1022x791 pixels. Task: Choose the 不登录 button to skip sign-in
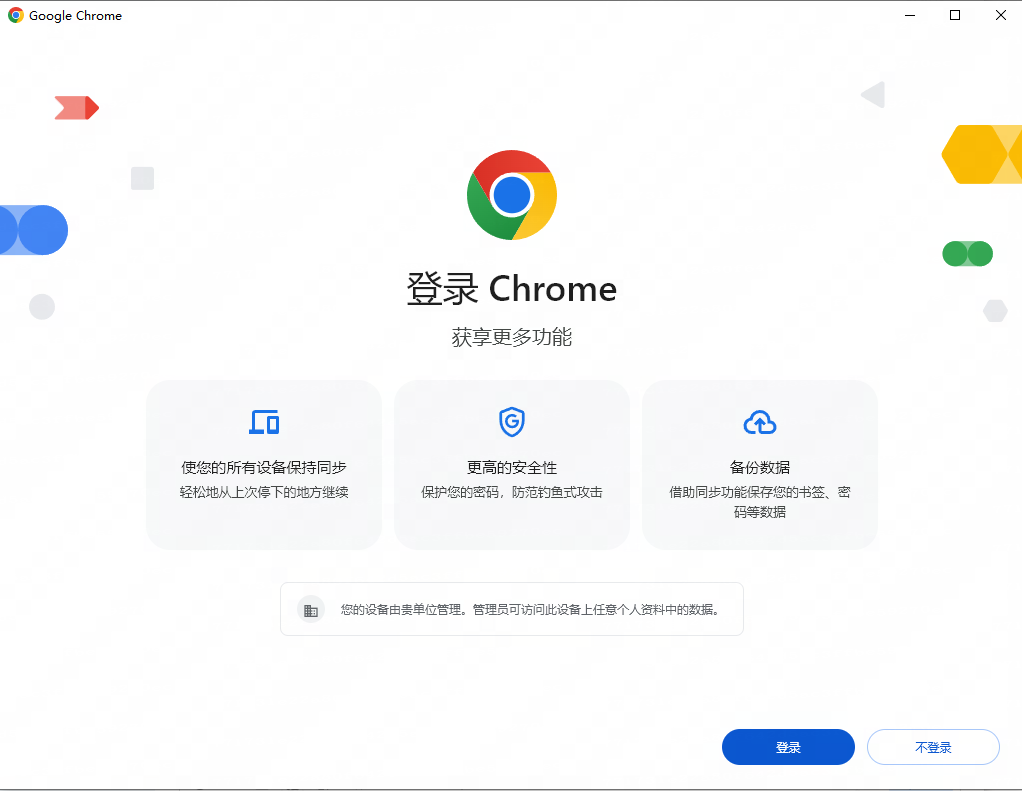[933, 747]
